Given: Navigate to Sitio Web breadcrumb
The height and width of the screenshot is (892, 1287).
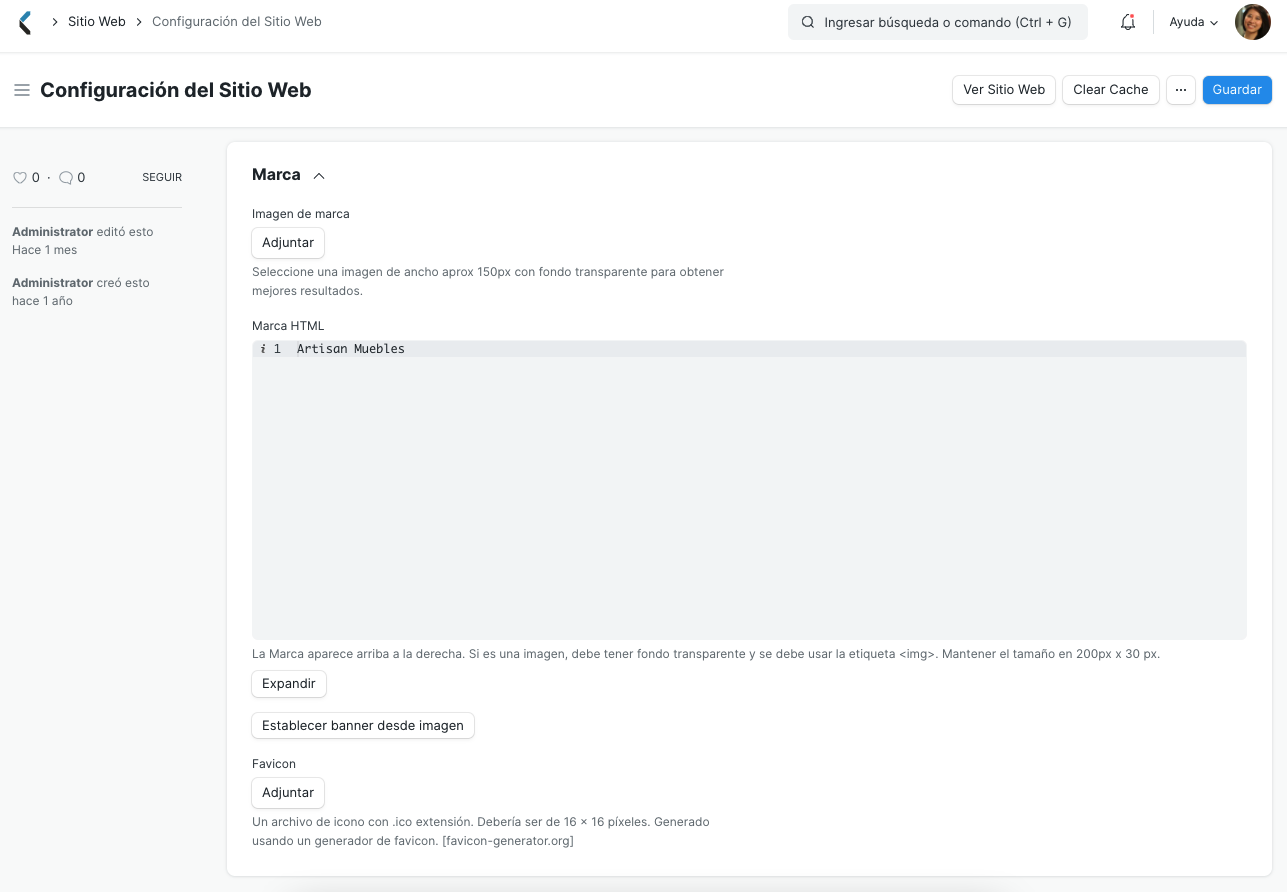Looking at the screenshot, I should 96,21.
